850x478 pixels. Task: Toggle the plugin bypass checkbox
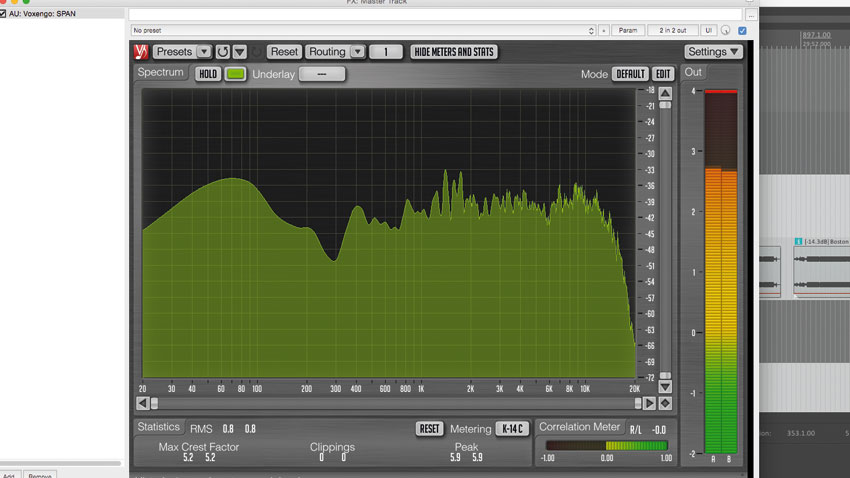[x=742, y=31]
